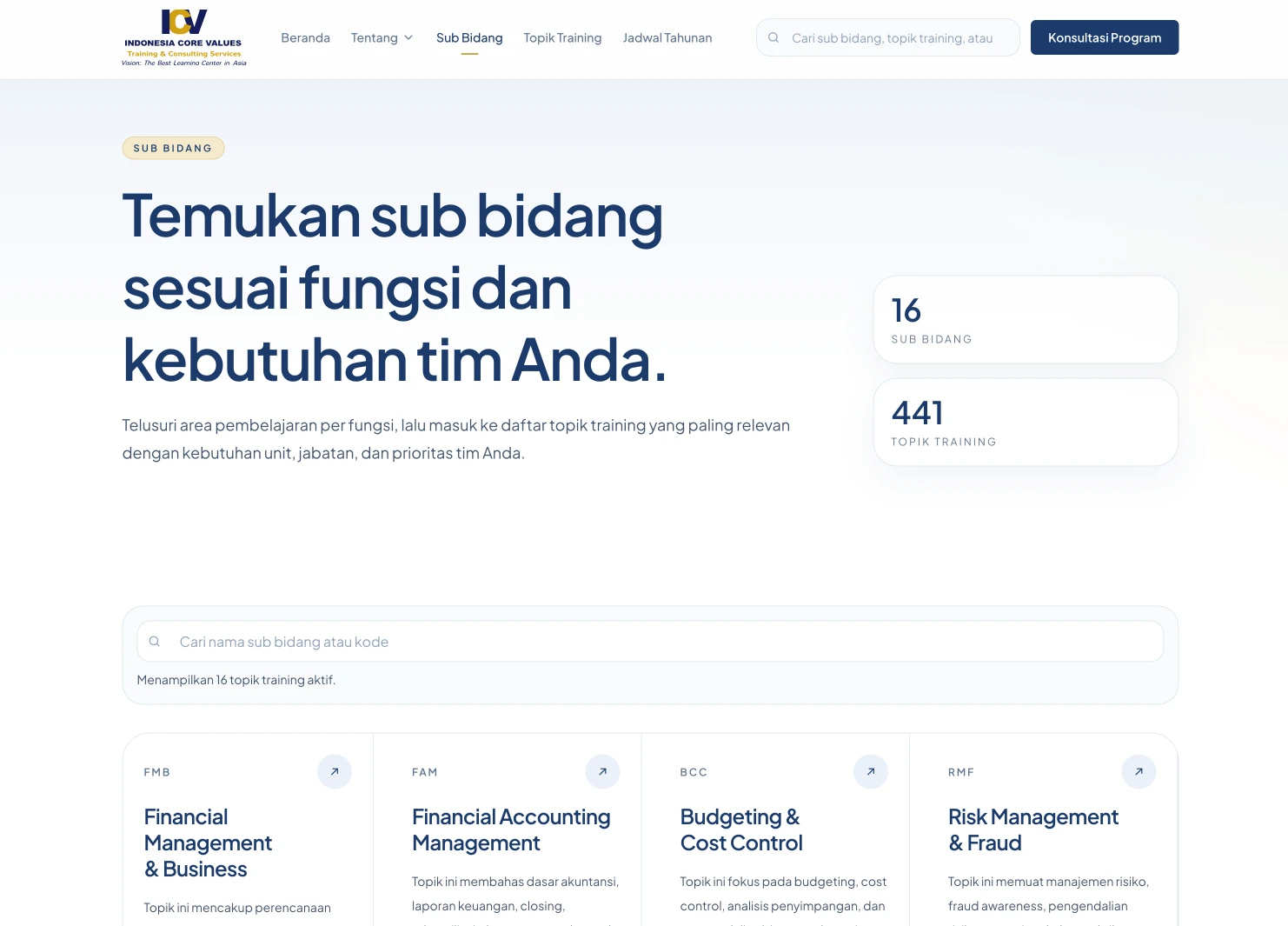Click the search icon beside 'Cari nama sub bidang'

tap(155, 641)
